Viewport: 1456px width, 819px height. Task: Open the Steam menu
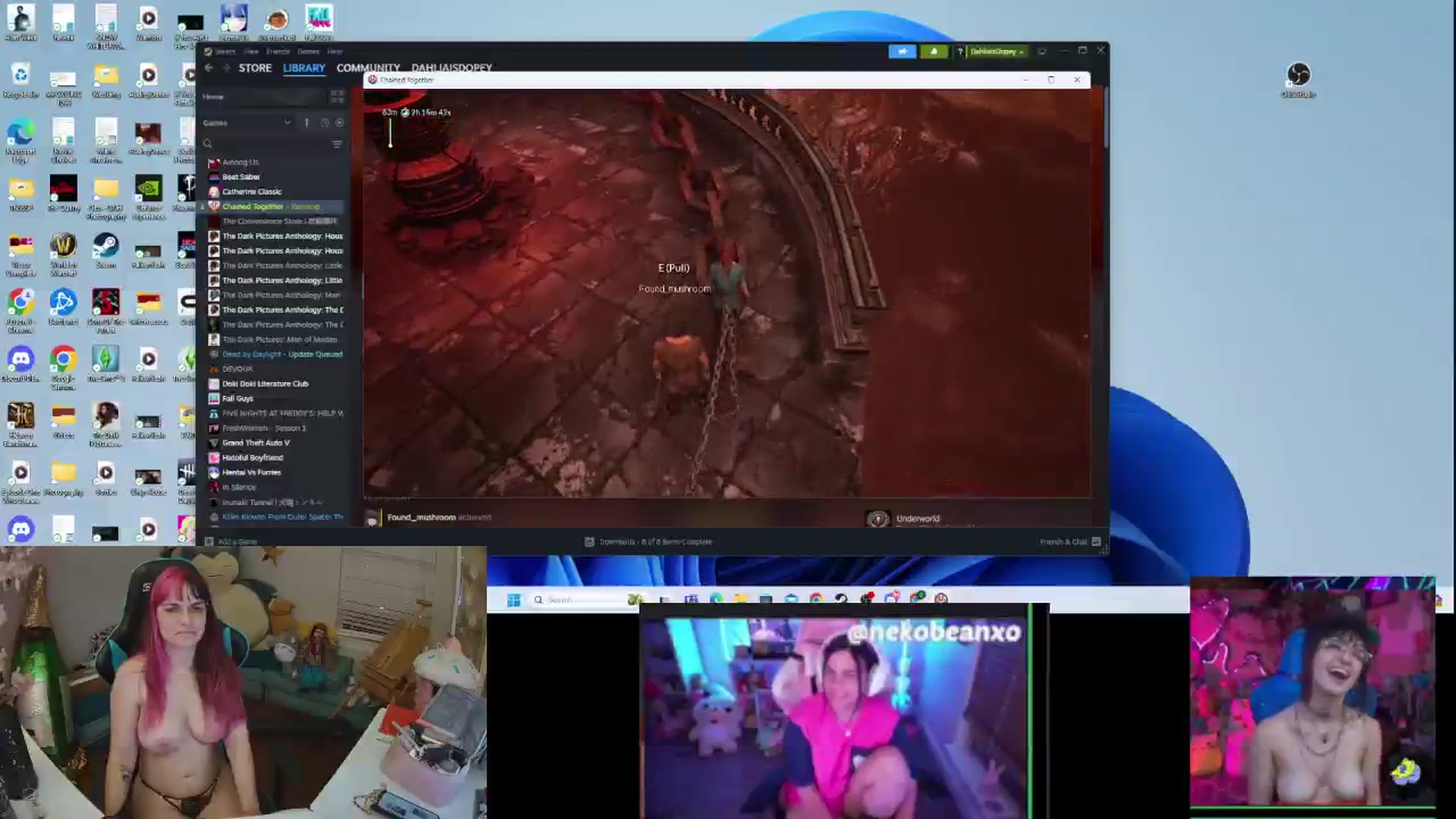click(x=225, y=52)
